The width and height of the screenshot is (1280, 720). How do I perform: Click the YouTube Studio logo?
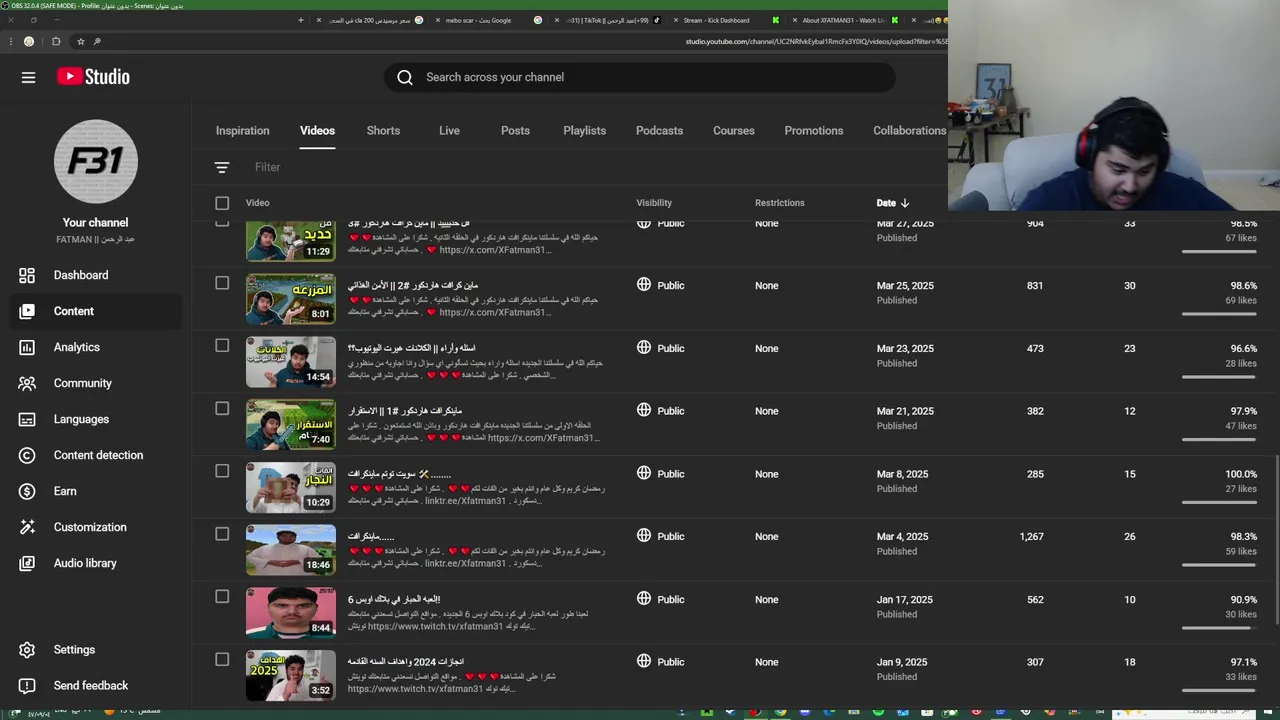pyautogui.click(x=93, y=77)
